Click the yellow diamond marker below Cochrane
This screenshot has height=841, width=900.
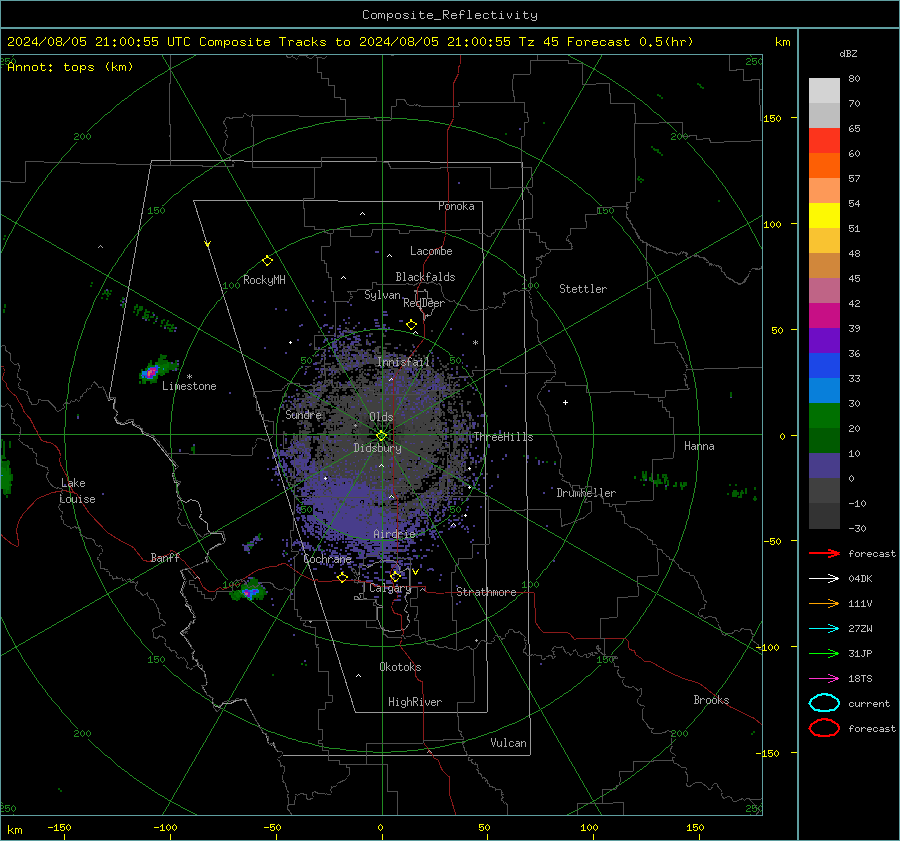point(343,577)
